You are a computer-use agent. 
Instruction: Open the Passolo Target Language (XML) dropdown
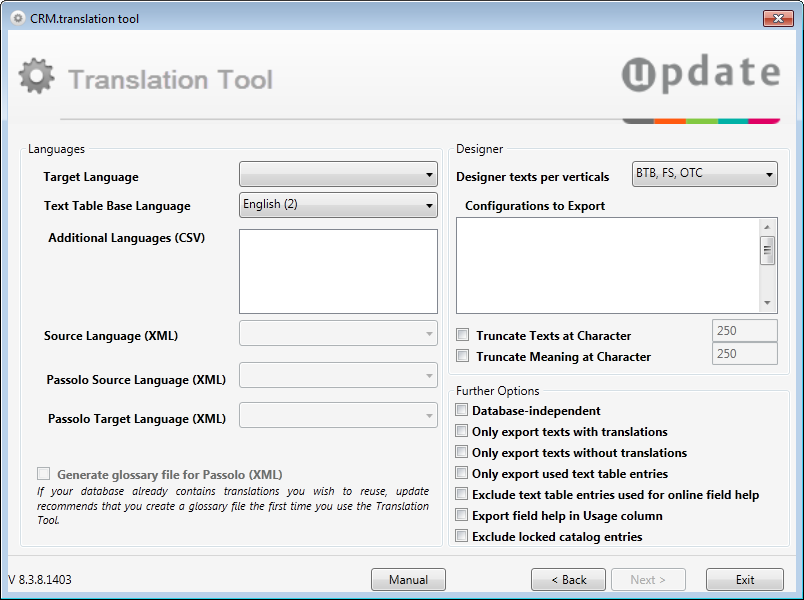pos(338,415)
